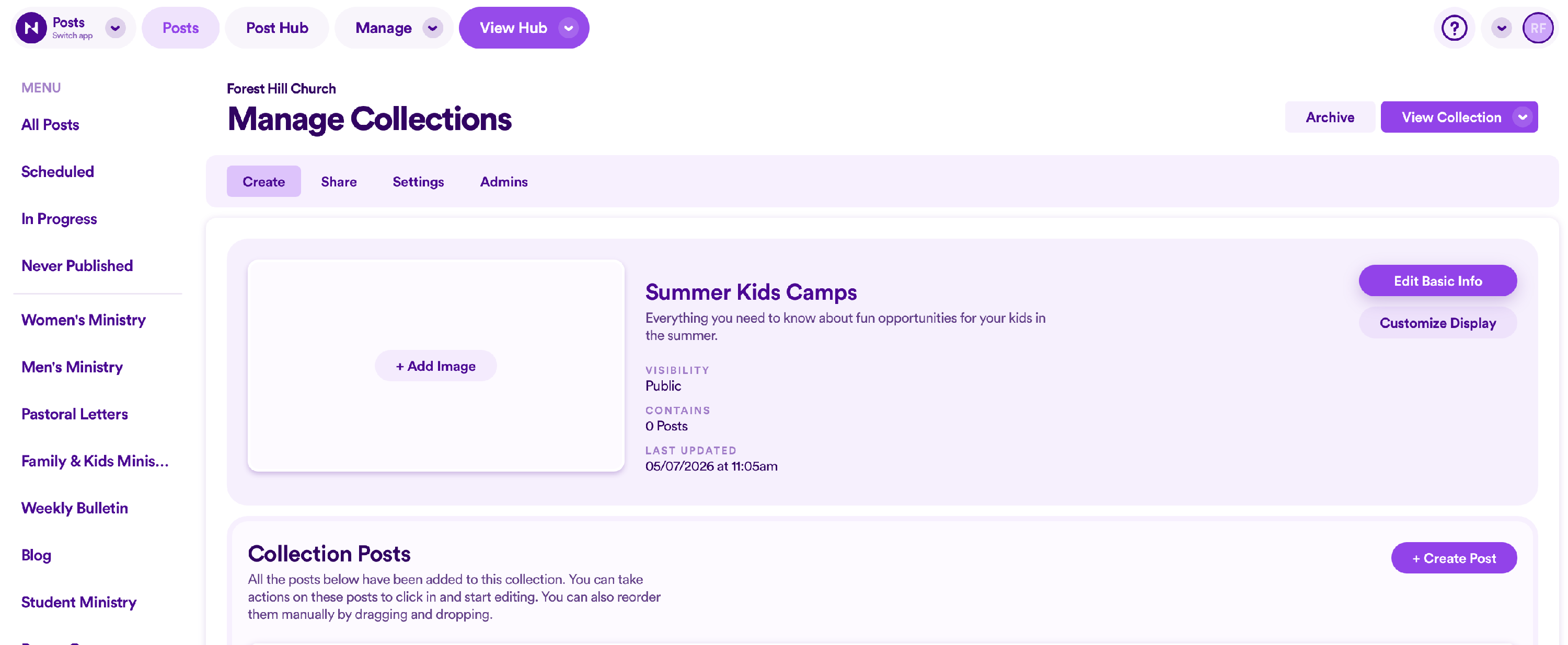Click the Archive button
Viewport: 1568px width, 645px height.
click(1330, 118)
